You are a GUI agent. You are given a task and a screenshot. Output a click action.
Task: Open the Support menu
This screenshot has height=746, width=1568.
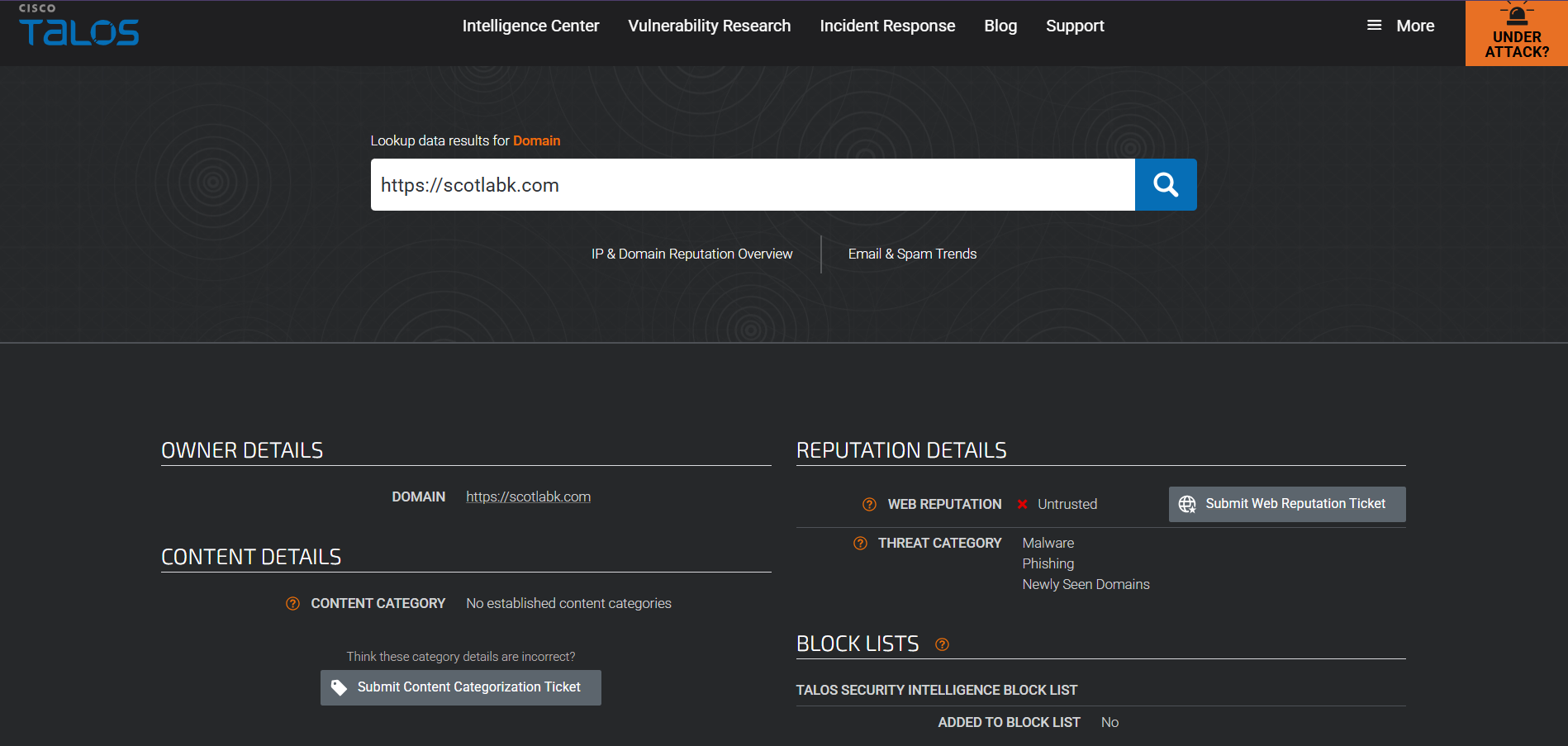tap(1075, 26)
